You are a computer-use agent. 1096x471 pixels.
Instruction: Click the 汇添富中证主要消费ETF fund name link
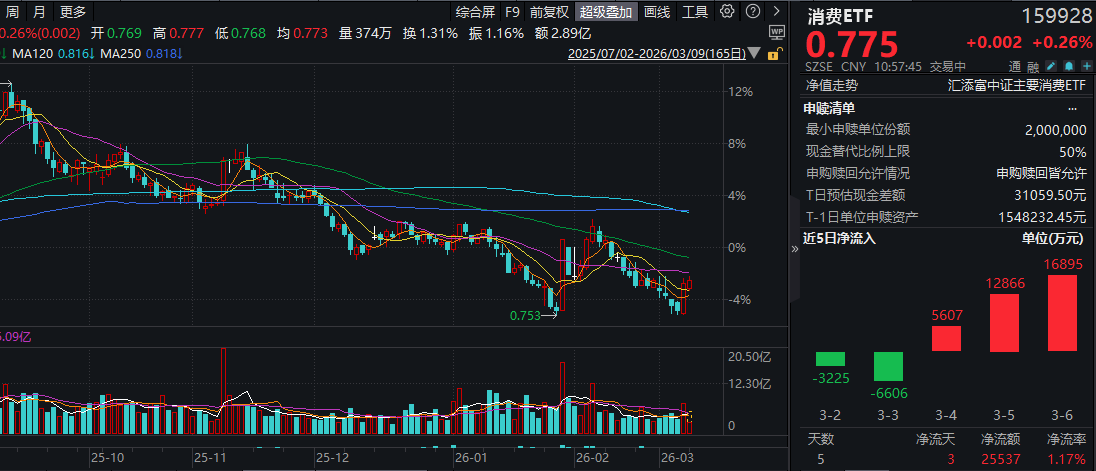(x=1016, y=86)
